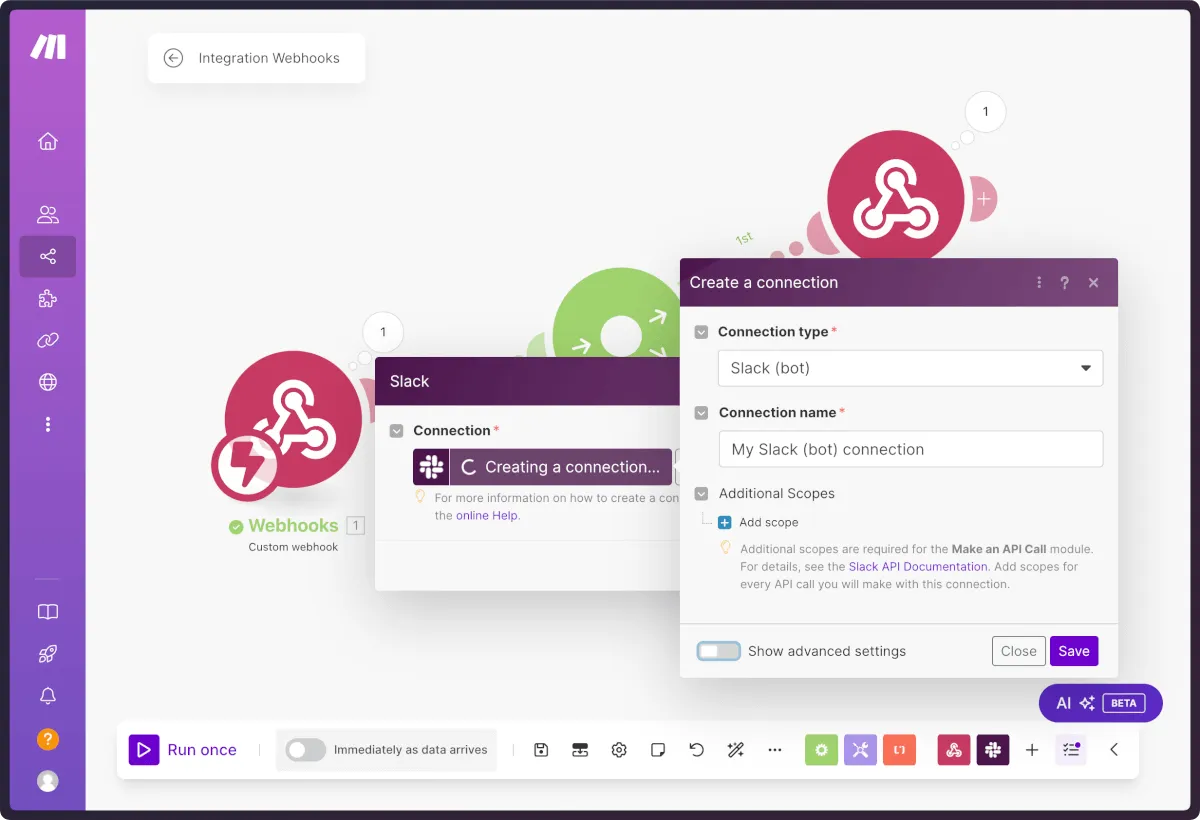Save the new connection
The height and width of the screenshot is (820, 1200).
1074,651
